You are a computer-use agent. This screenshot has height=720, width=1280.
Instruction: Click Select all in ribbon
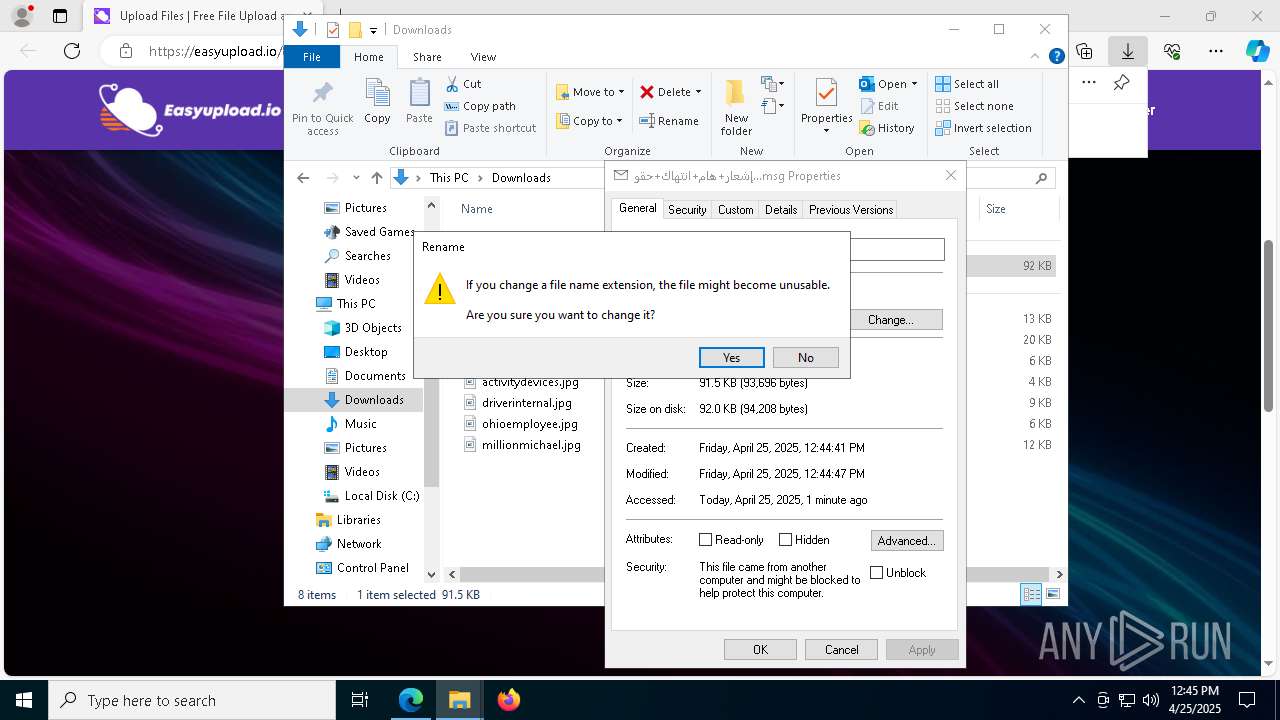pyautogui.click(x=967, y=84)
